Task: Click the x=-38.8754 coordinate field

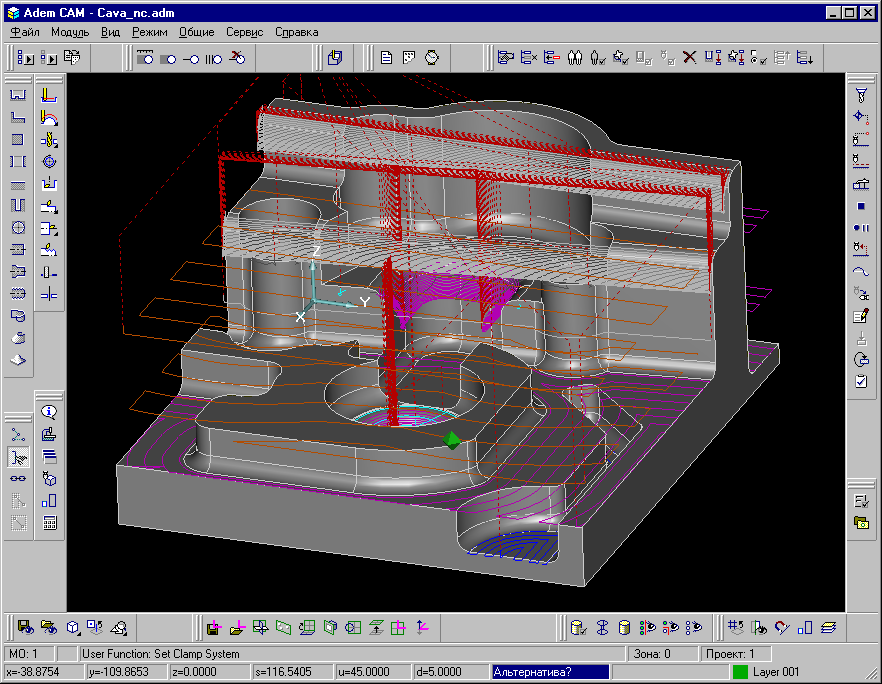Action: click(43, 672)
